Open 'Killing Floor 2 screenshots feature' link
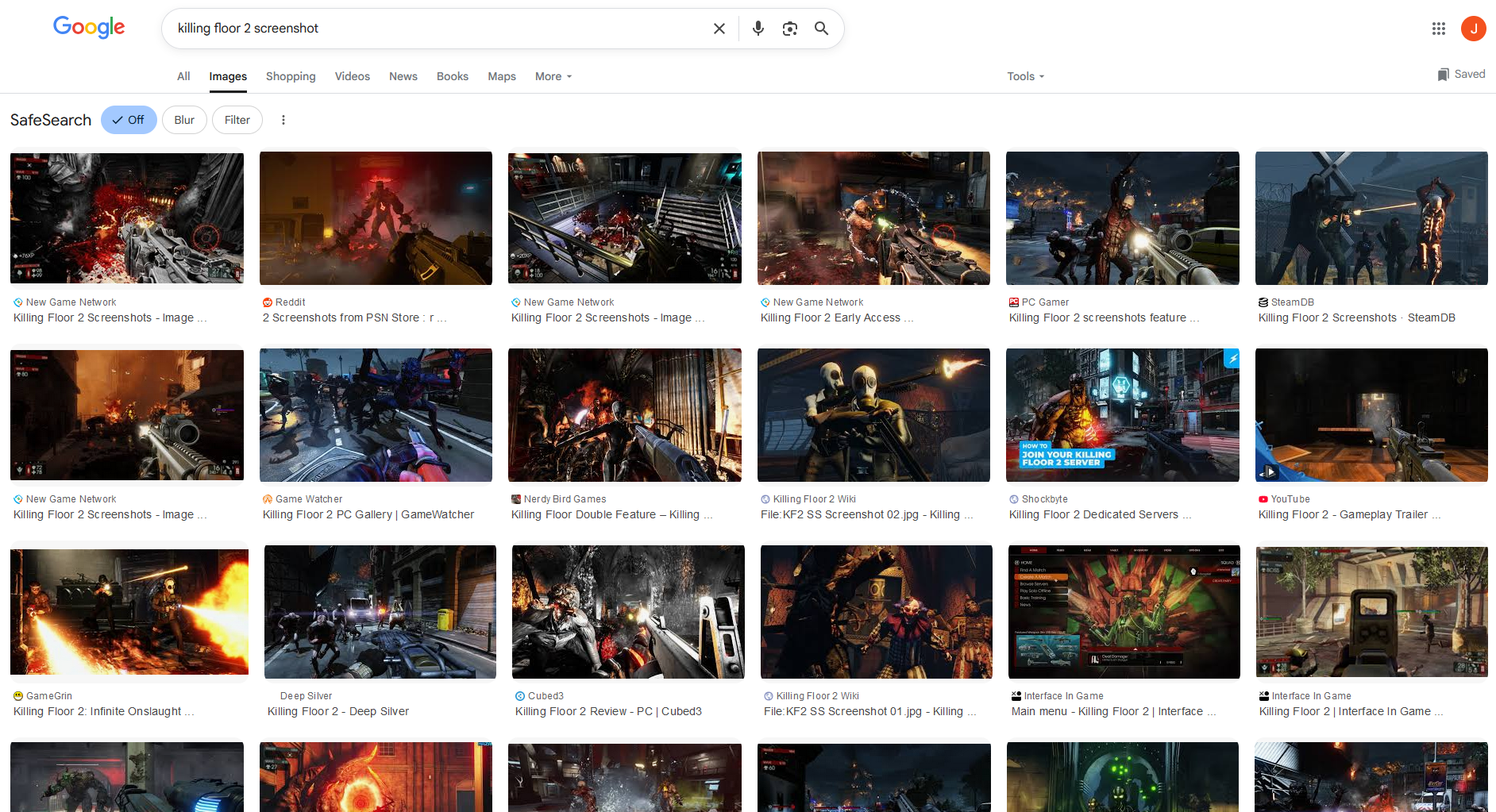 [x=1105, y=317]
